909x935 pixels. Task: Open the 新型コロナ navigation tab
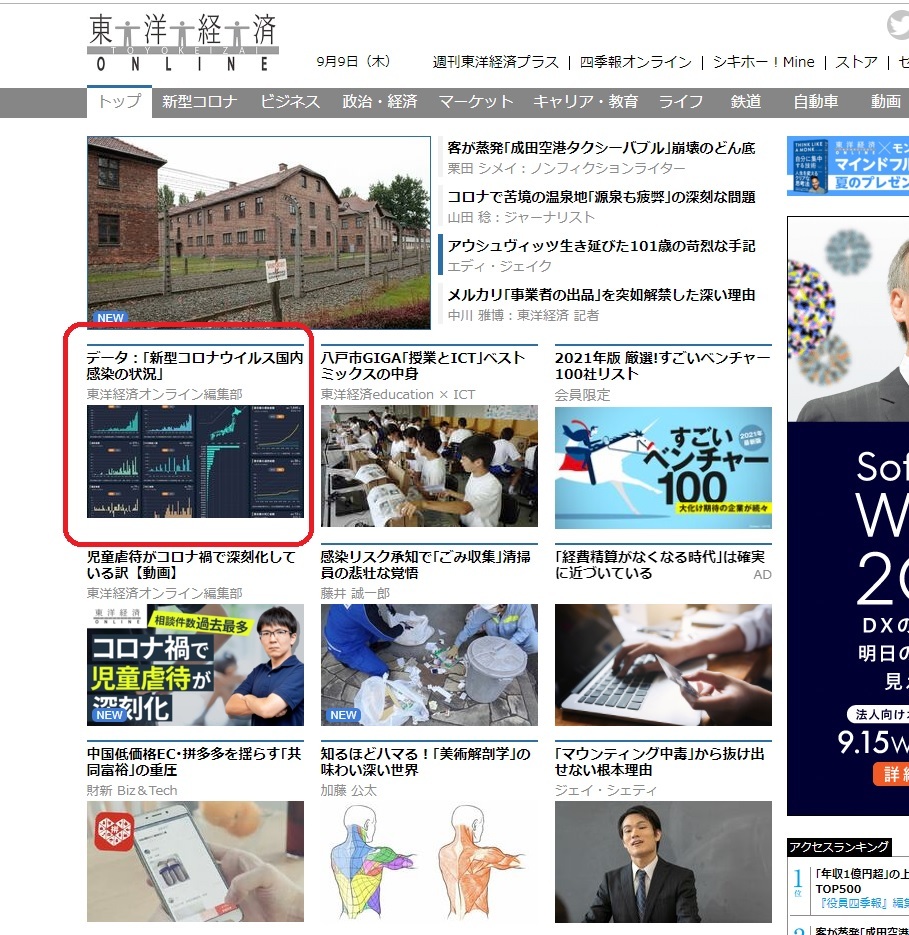pos(199,102)
